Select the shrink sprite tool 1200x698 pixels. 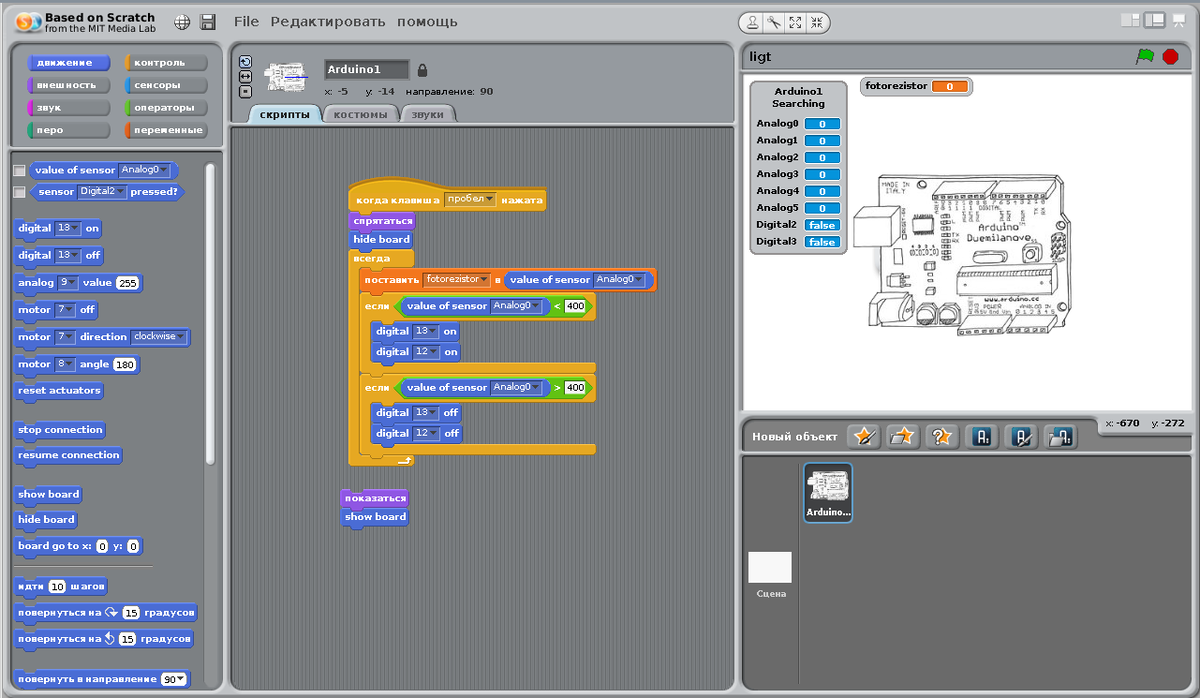tap(817, 21)
